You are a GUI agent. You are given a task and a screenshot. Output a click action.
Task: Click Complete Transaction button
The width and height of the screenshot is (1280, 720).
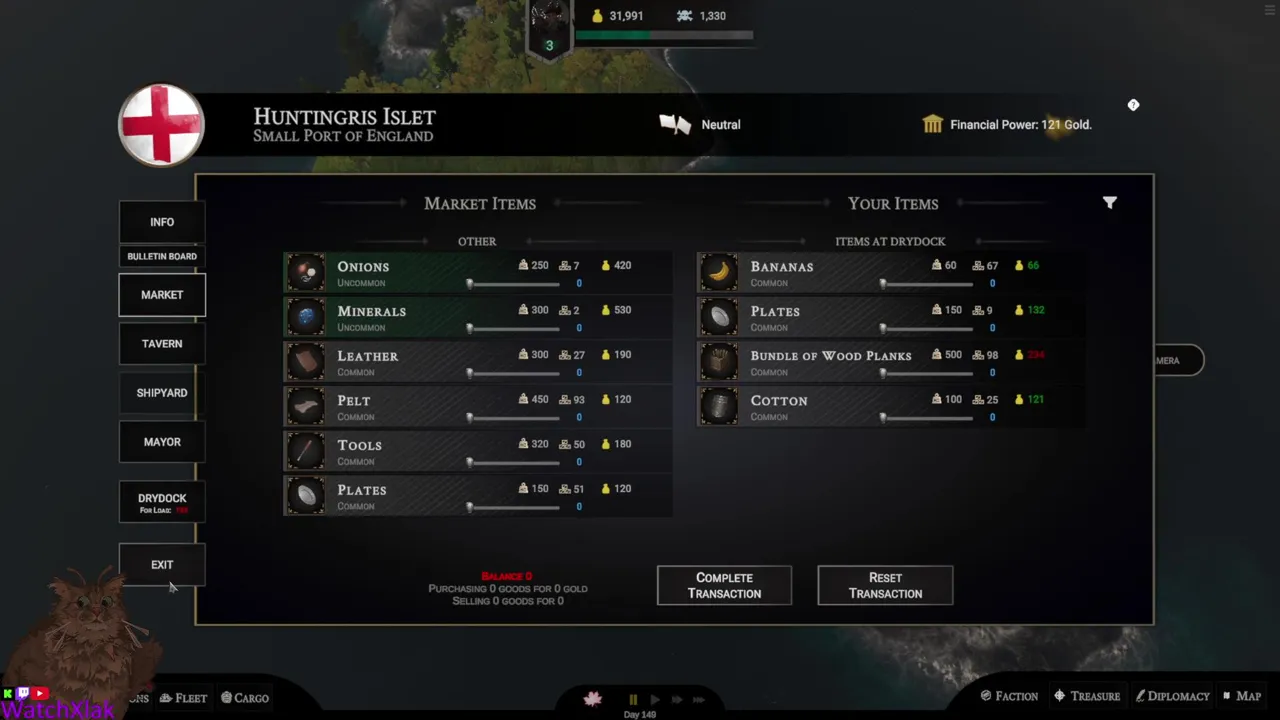click(724, 586)
